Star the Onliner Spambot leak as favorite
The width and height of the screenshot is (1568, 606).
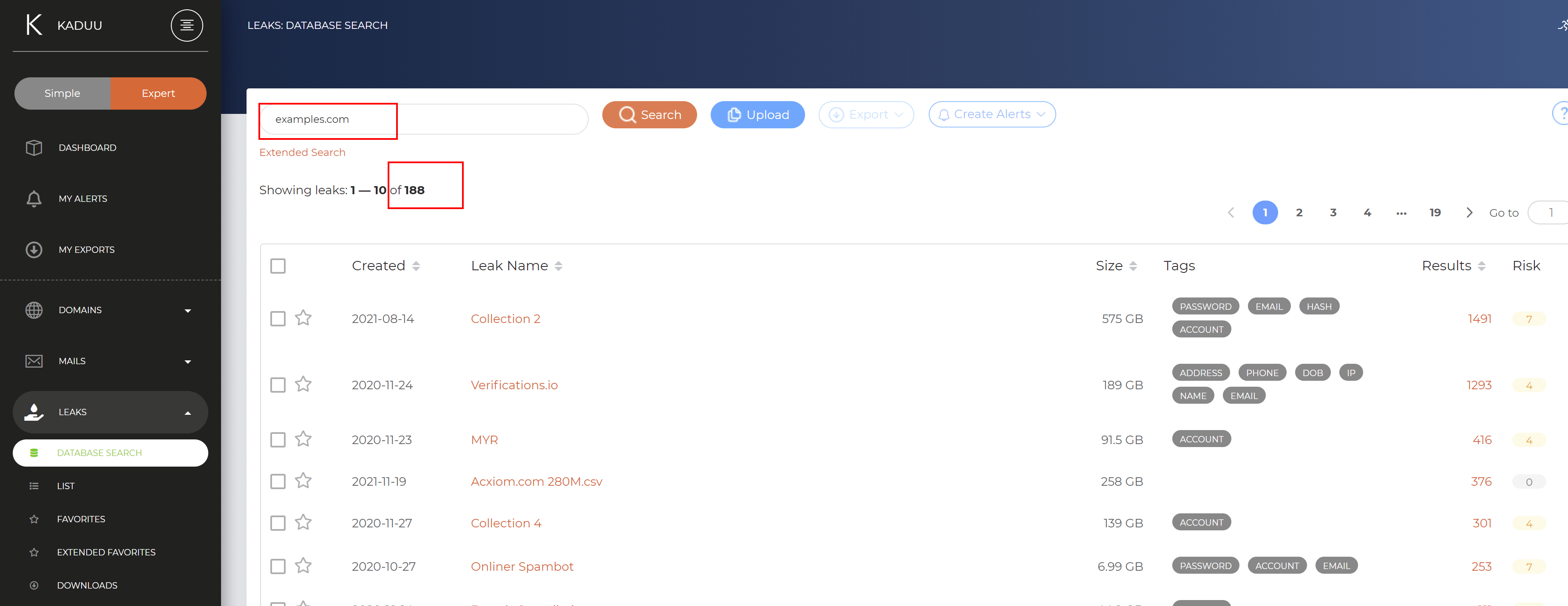(x=303, y=566)
